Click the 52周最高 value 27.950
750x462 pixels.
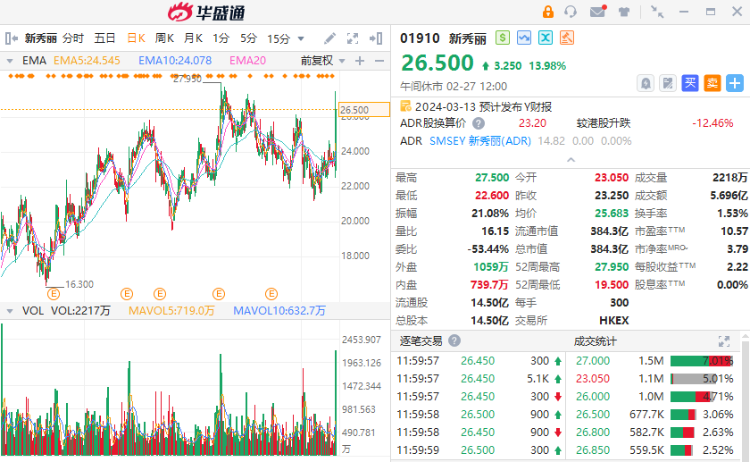pyautogui.click(x=611, y=267)
